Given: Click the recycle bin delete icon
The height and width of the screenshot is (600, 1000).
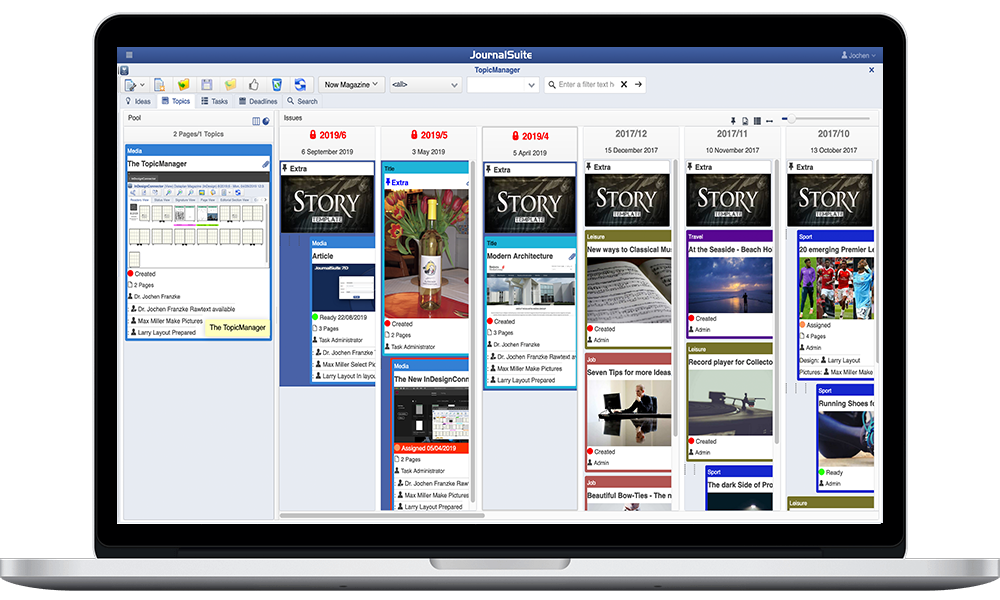Looking at the screenshot, I should click(x=277, y=85).
